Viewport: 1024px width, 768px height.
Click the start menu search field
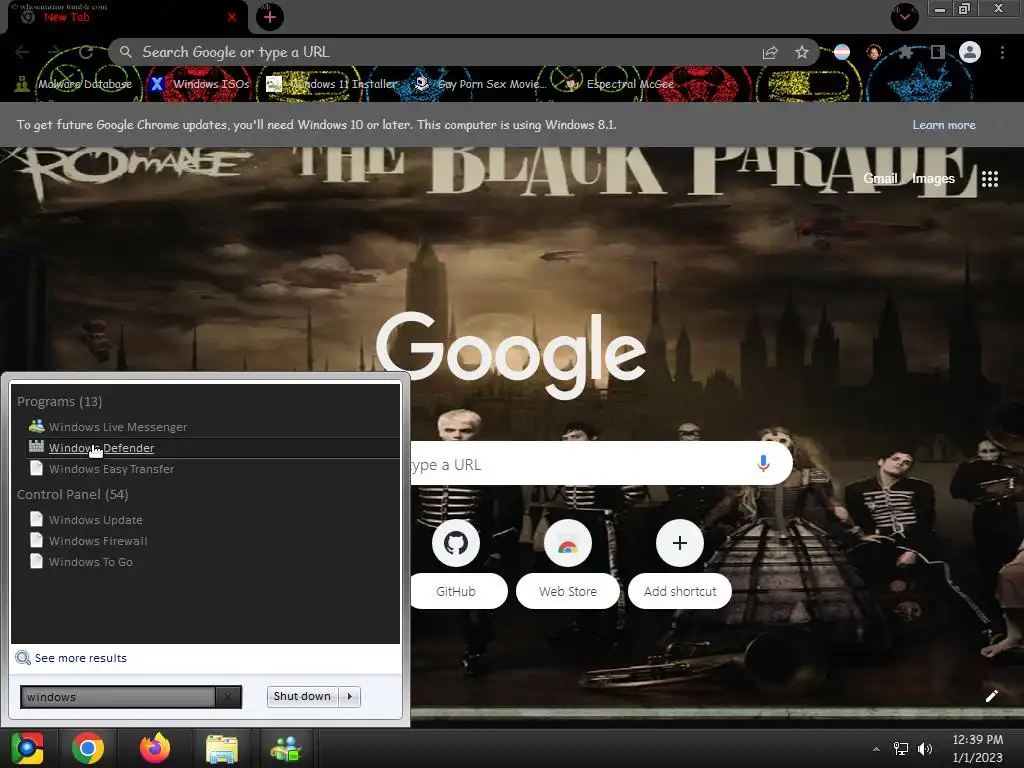118,697
